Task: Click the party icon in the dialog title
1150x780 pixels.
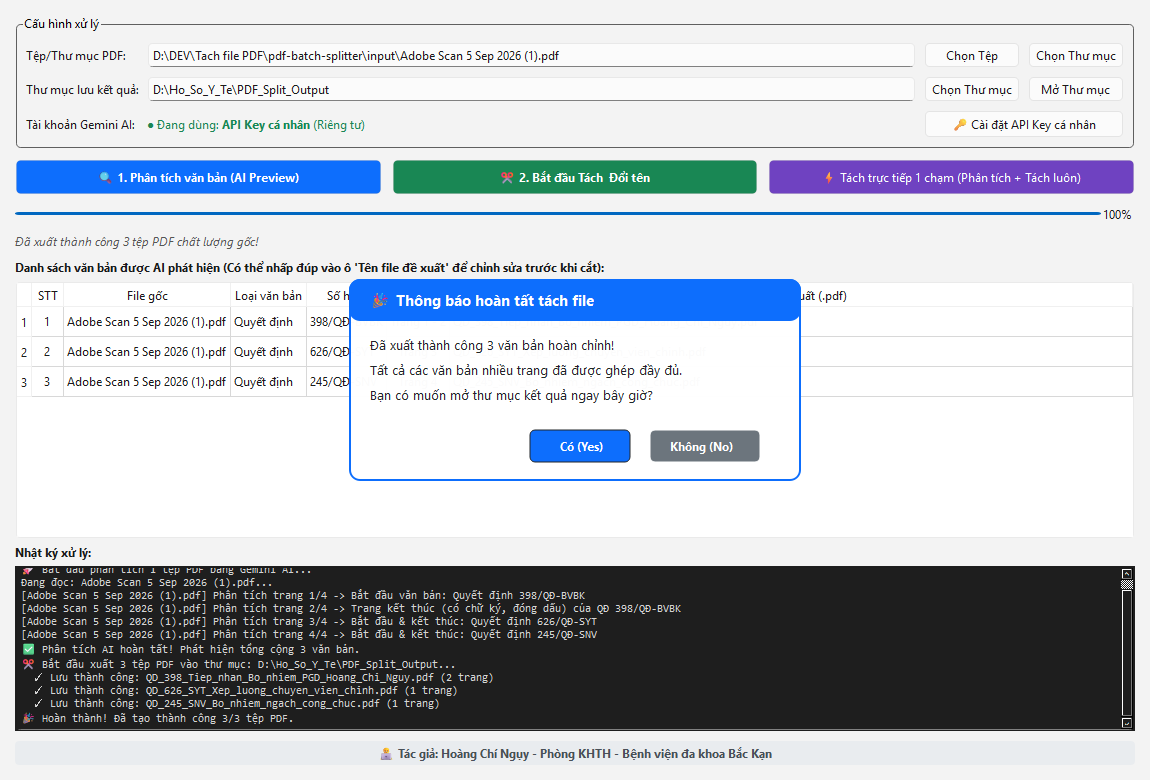Action: point(379,301)
